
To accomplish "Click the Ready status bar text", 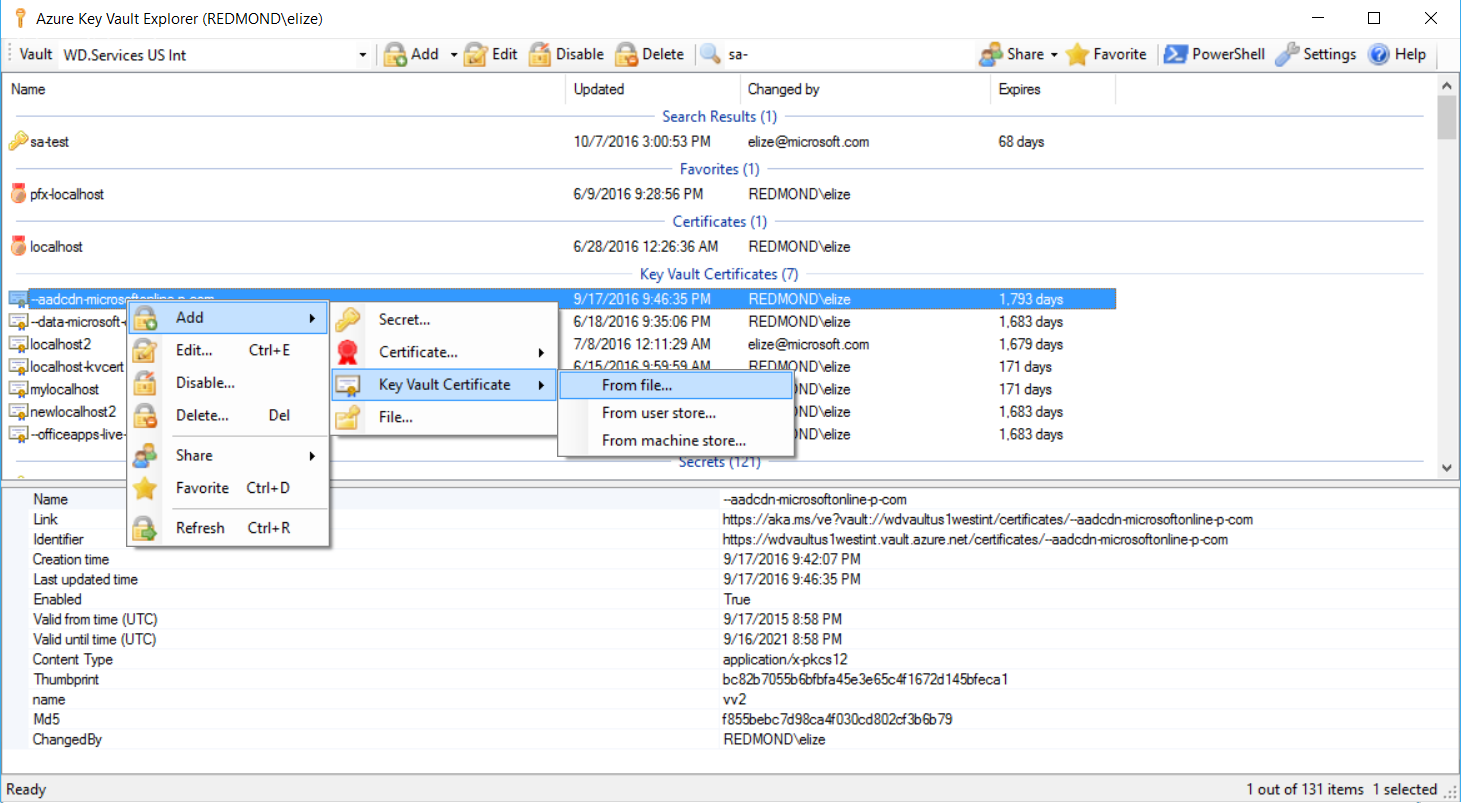I will 26,789.
